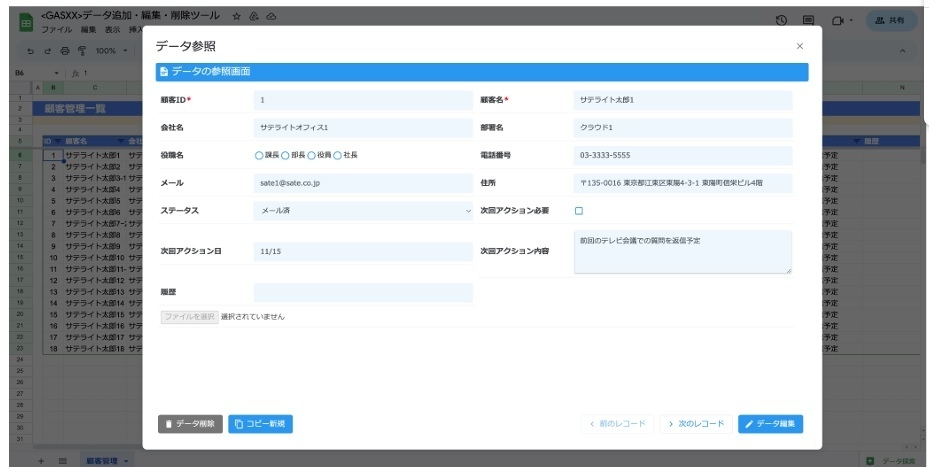Go to 次のレコード

click(x=695, y=424)
